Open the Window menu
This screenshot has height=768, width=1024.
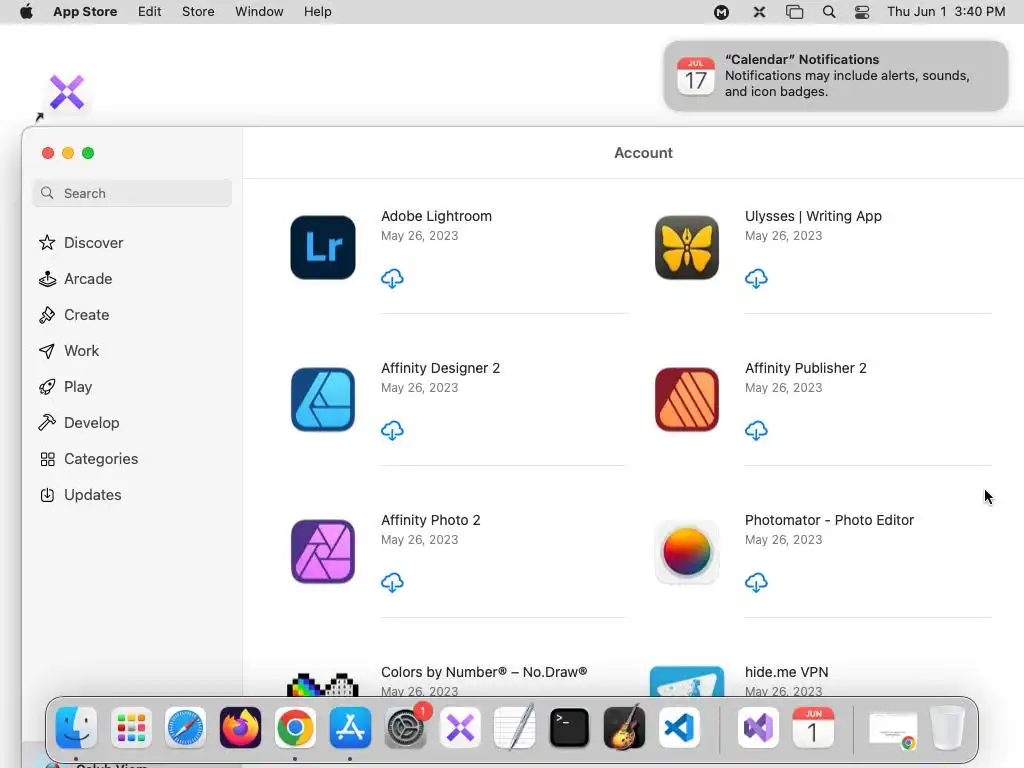(259, 12)
